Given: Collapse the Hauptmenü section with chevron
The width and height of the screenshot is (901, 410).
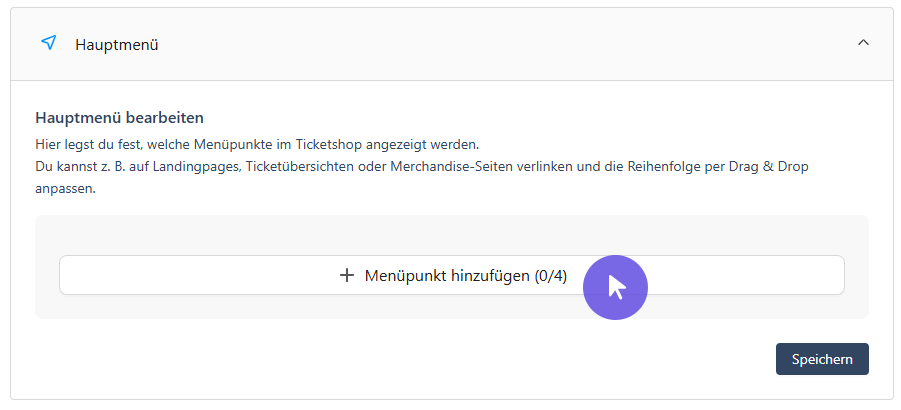Looking at the screenshot, I should pyautogui.click(x=863, y=42).
